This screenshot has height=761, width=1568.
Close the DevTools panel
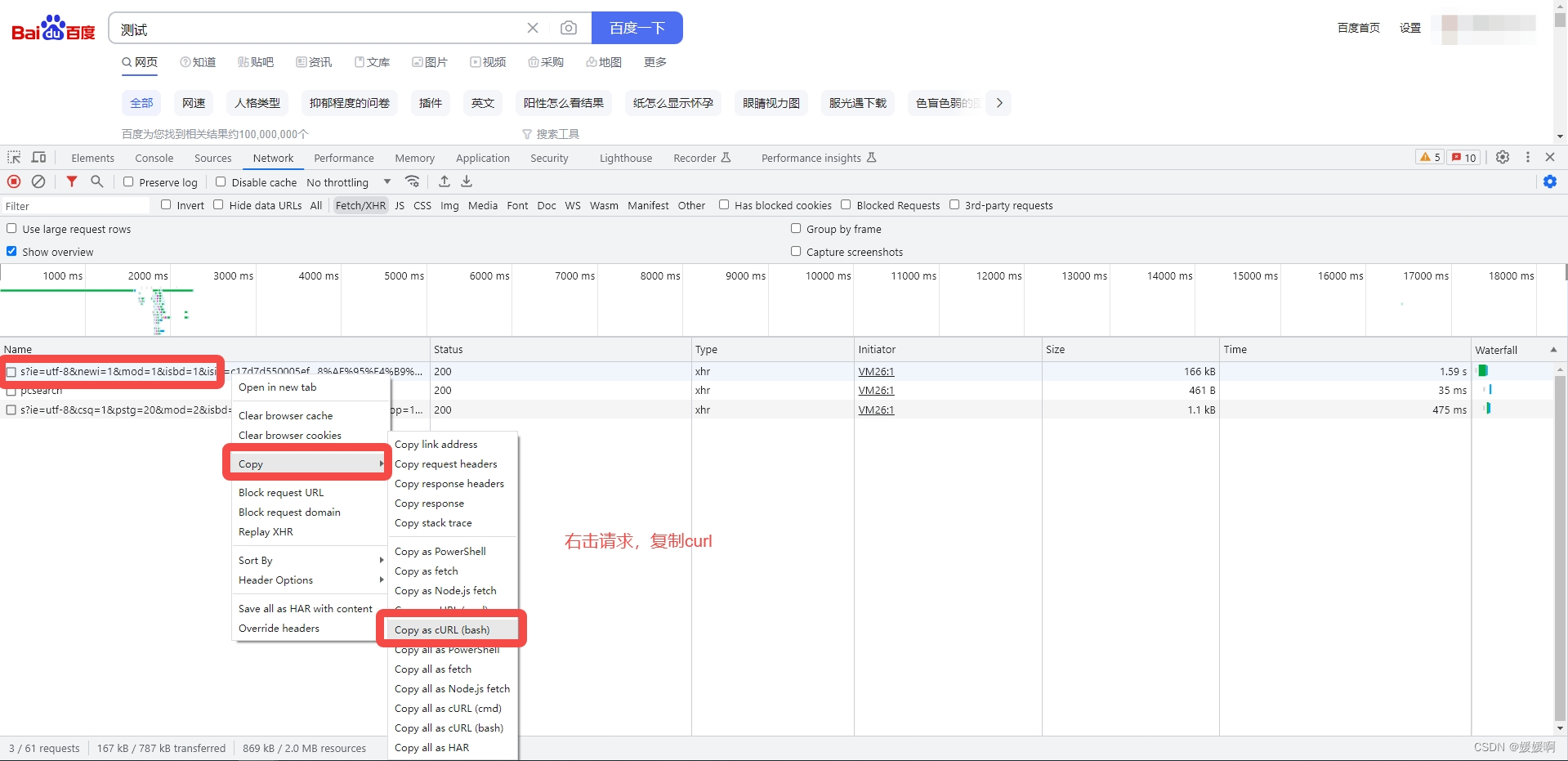click(x=1550, y=157)
